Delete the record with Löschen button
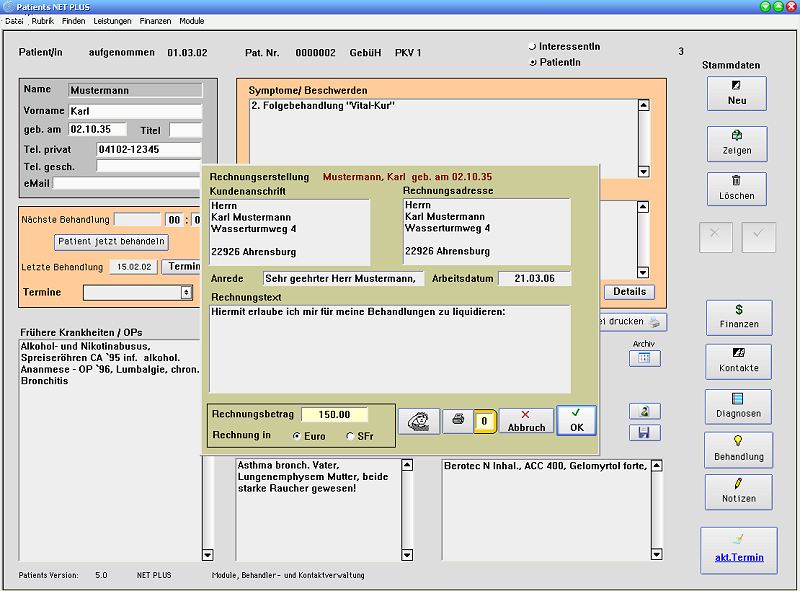800x591 pixels. pos(736,189)
